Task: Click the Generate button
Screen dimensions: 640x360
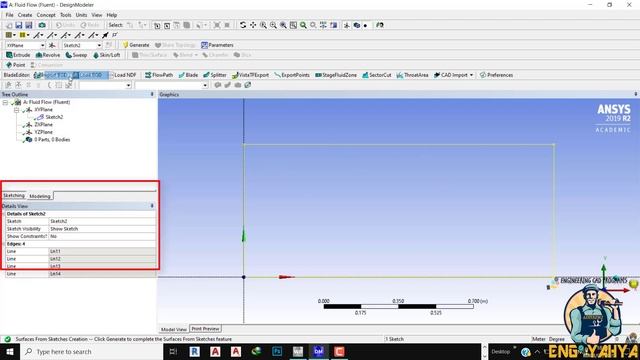Action: click(136, 45)
